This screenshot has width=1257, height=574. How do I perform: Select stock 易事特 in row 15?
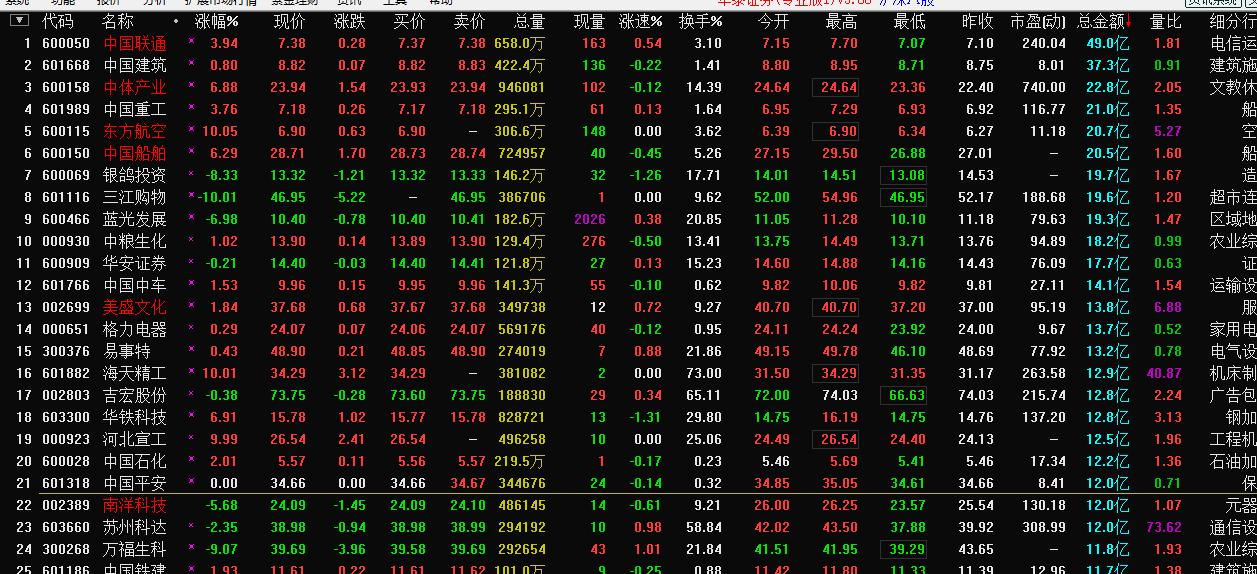click(127, 351)
